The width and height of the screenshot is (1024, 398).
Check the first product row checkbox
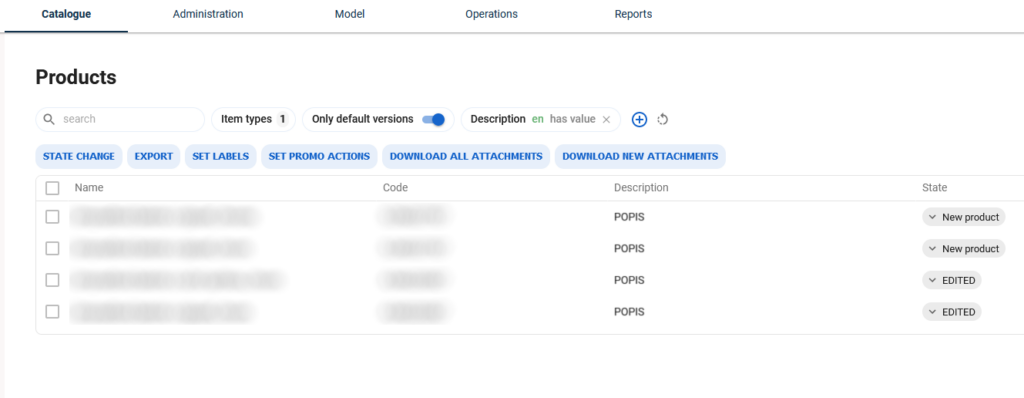(x=52, y=217)
